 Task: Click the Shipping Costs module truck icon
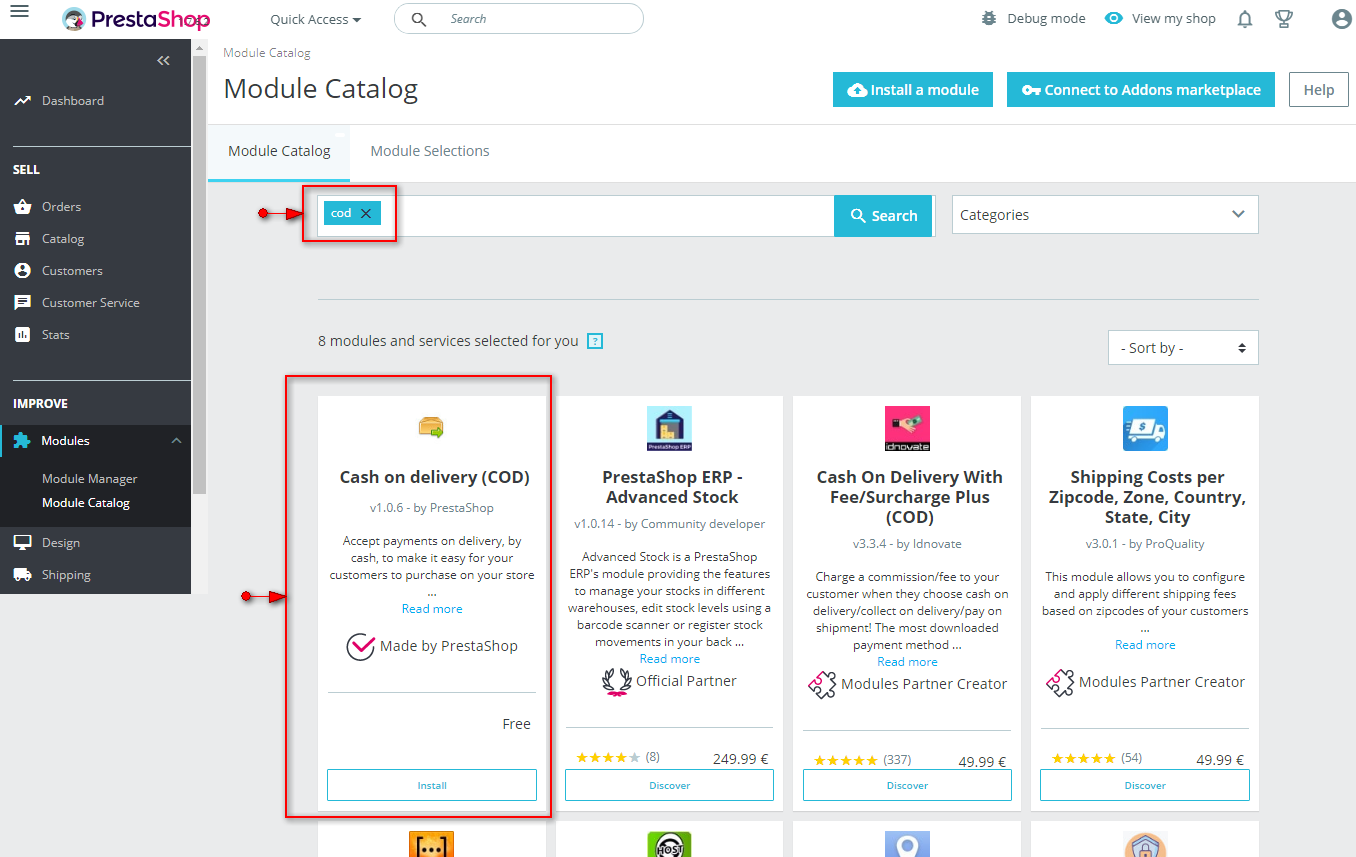click(1145, 428)
